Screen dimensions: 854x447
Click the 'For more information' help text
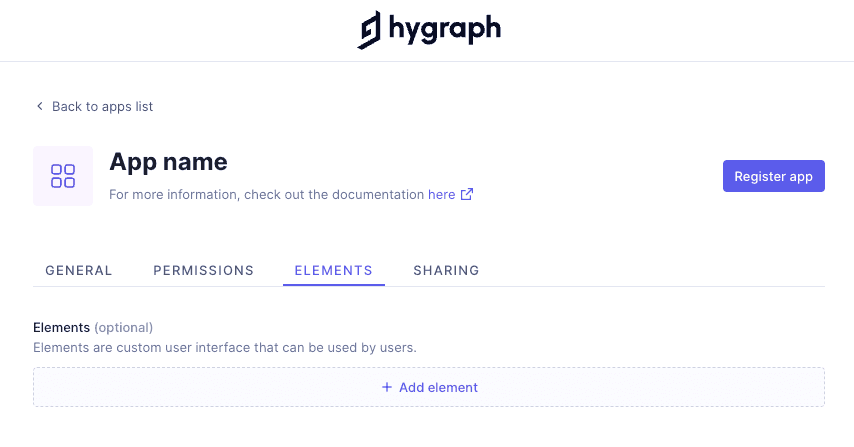266,195
